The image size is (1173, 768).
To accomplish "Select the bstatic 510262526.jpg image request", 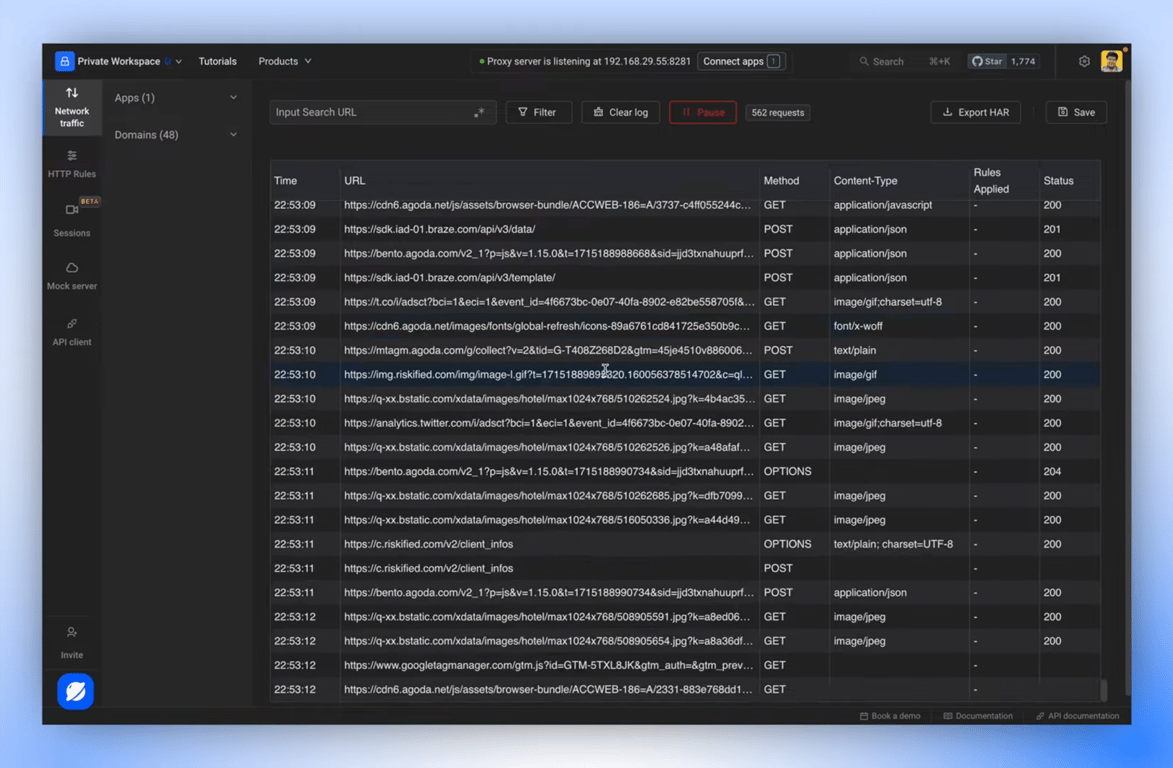I will tap(685, 447).
